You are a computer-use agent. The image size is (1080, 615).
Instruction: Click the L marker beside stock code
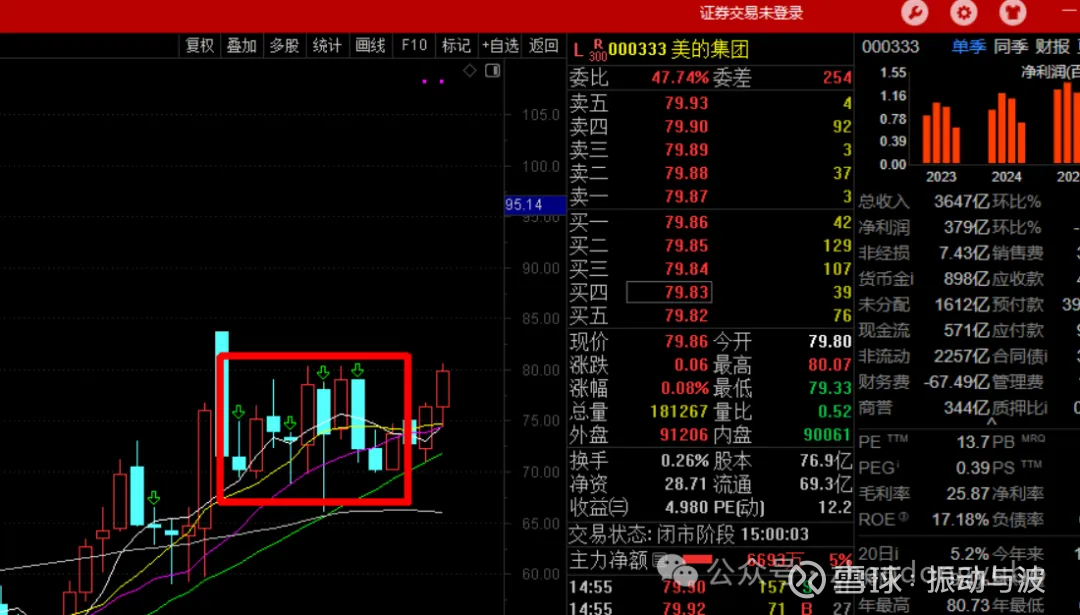pos(578,50)
